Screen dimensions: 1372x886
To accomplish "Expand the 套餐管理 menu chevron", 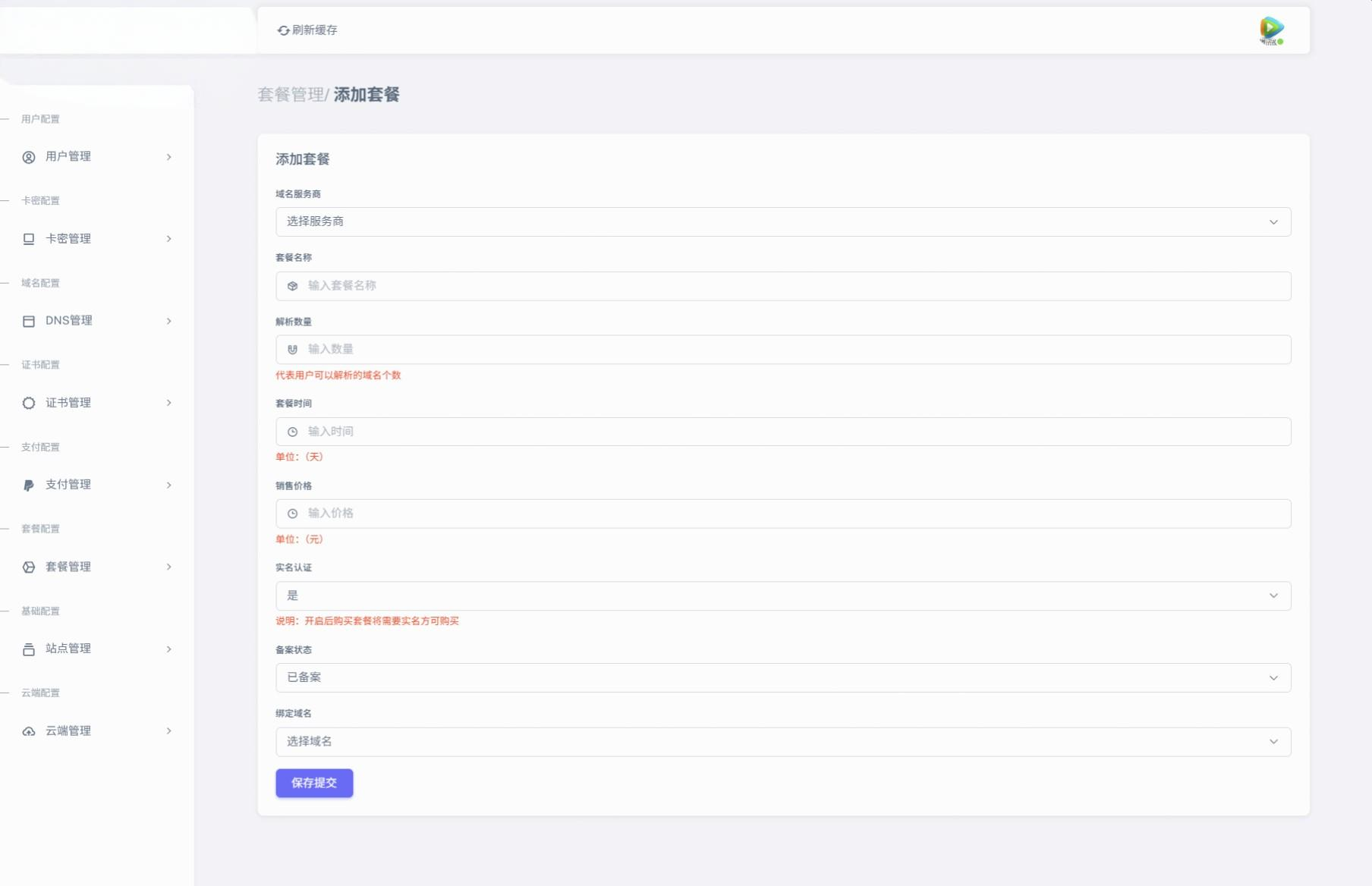I will [168, 567].
